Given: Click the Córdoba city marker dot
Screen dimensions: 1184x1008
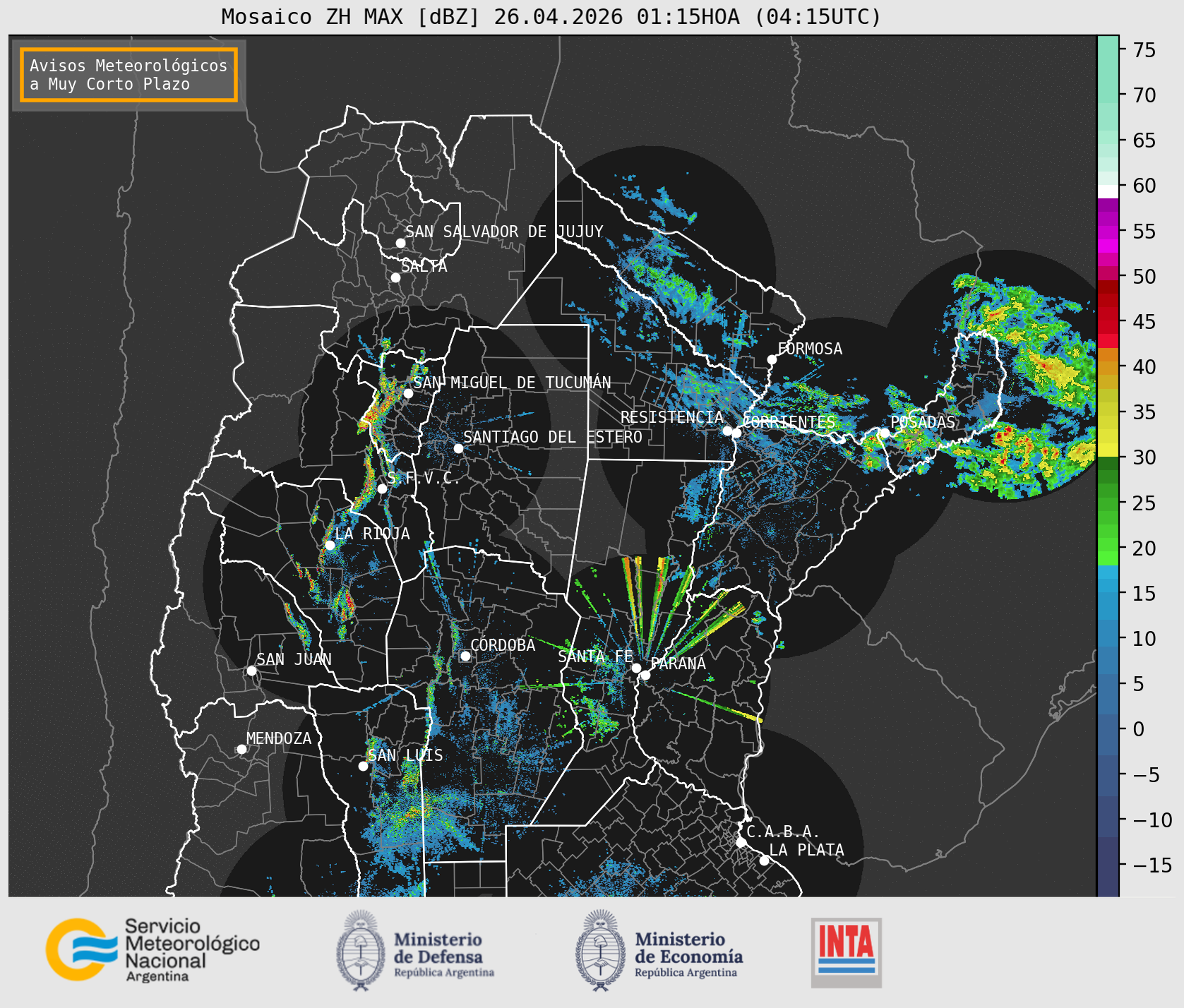Looking at the screenshot, I should click(465, 656).
